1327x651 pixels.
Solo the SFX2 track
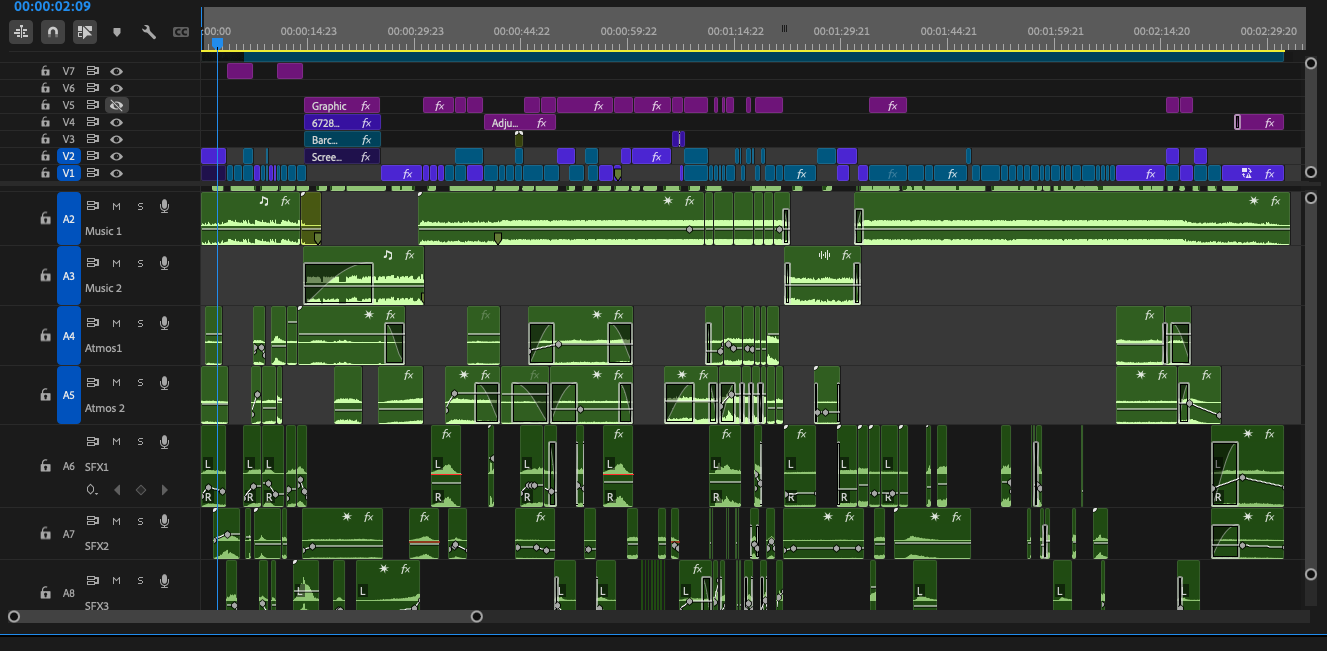(x=140, y=520)
